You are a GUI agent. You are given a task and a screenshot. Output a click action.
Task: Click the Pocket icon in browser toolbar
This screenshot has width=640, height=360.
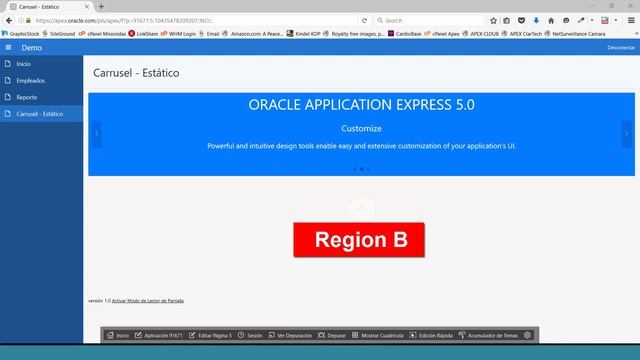(521, 20)
